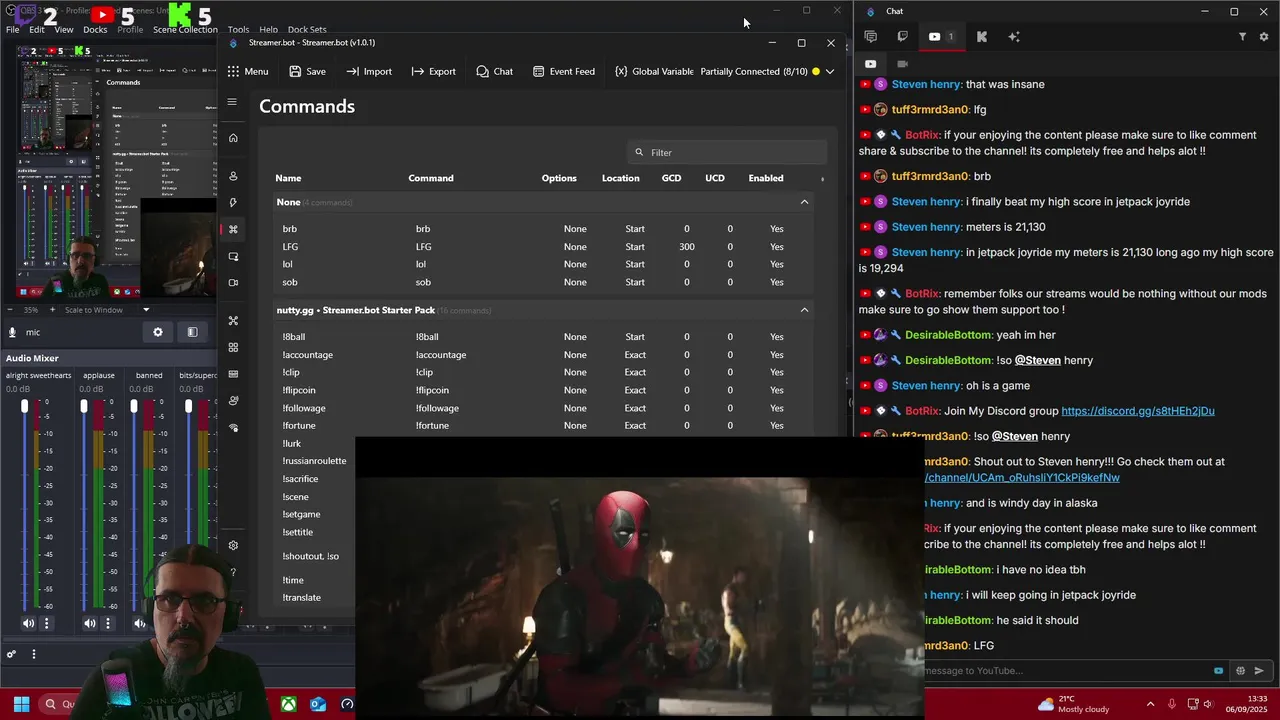This screenshot has width=1280, height=720.
Task: Open the Steven henry channel link
Action: click(x=1022, y=478)
